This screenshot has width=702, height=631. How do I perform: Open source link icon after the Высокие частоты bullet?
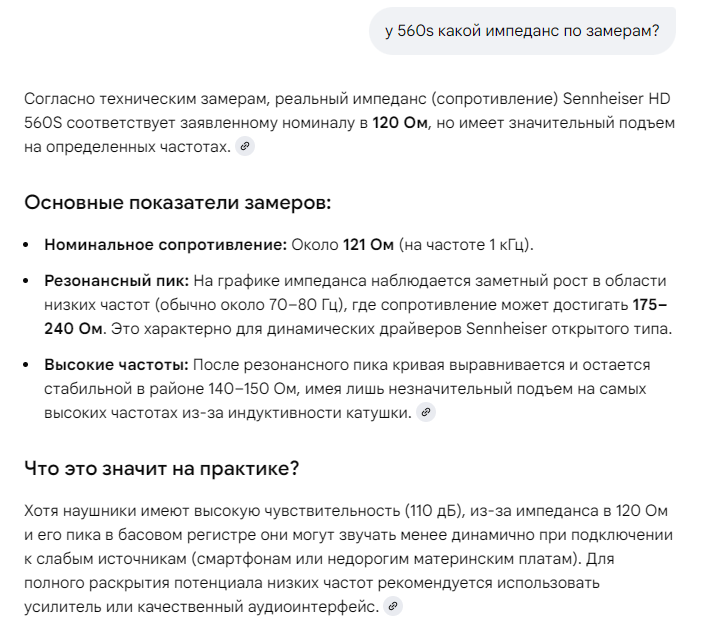[x=426, y=412]
